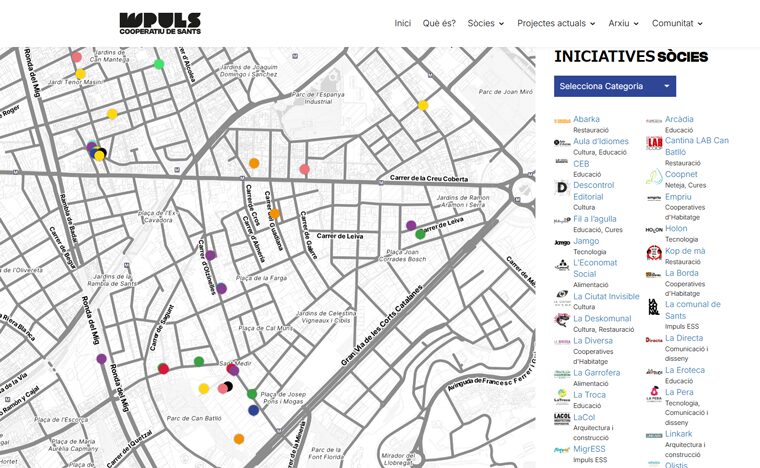Open the Empriu link
The width and height of the screenshot is (760, 468).
point(678,197)
